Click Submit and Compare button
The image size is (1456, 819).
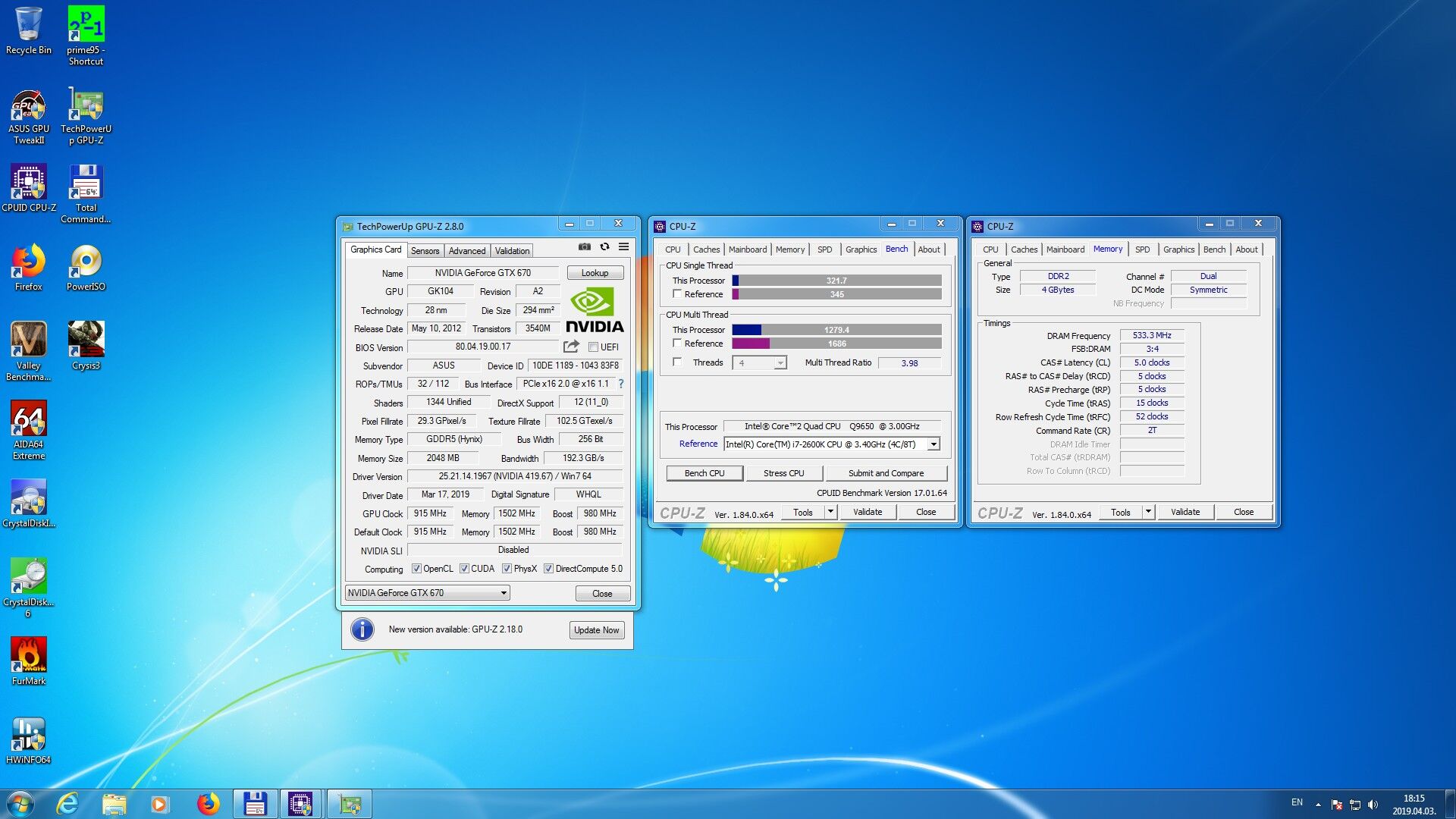(x=886, y=473)
